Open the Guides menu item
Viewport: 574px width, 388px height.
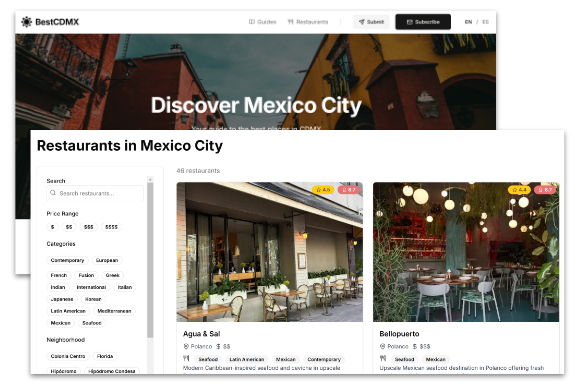click(x=262, y=22)
